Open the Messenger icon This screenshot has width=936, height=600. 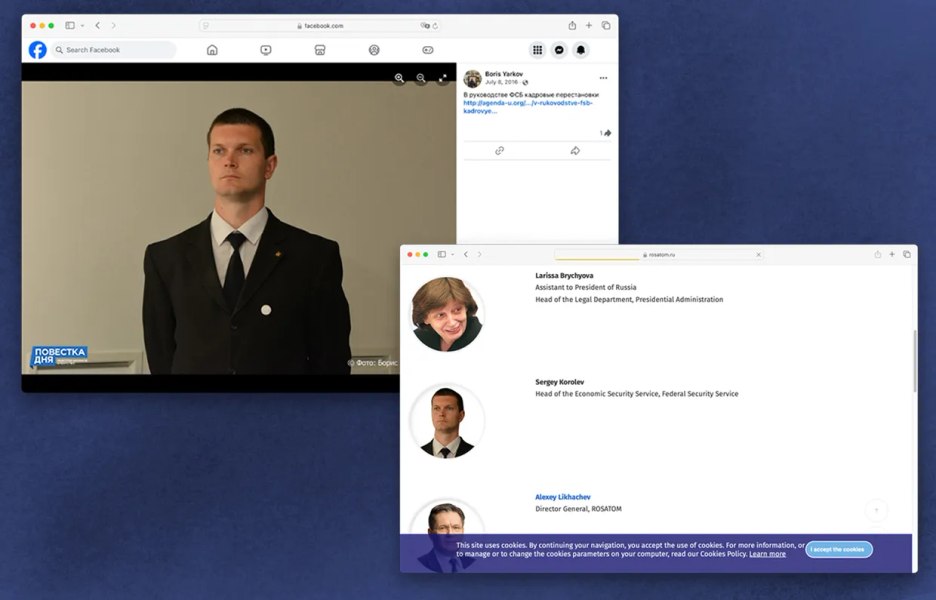tap(559, 50)
